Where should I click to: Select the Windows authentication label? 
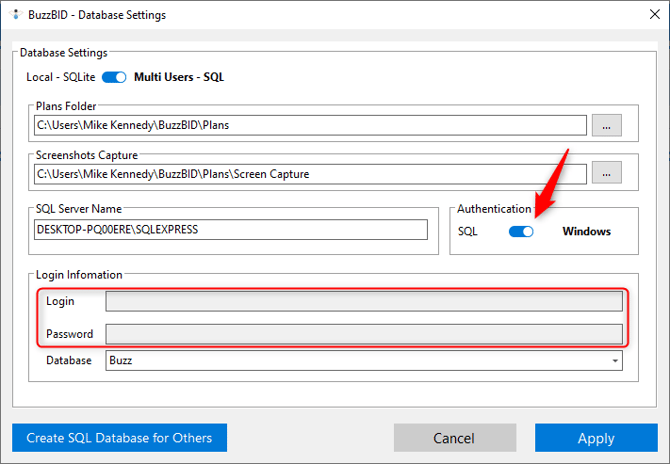point(586,231)
